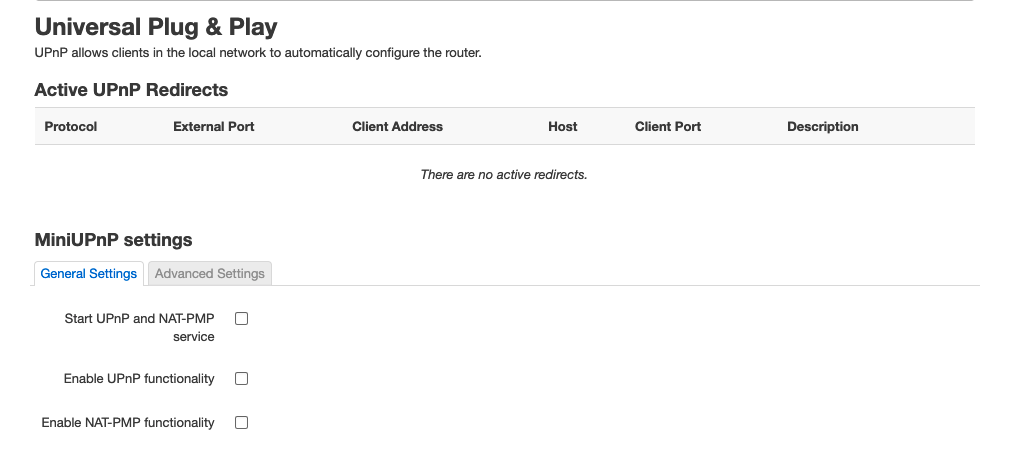The width and height of the screenshot is (1024, 454).
Task: Click the Protocol column header
Action: point(71,127)
